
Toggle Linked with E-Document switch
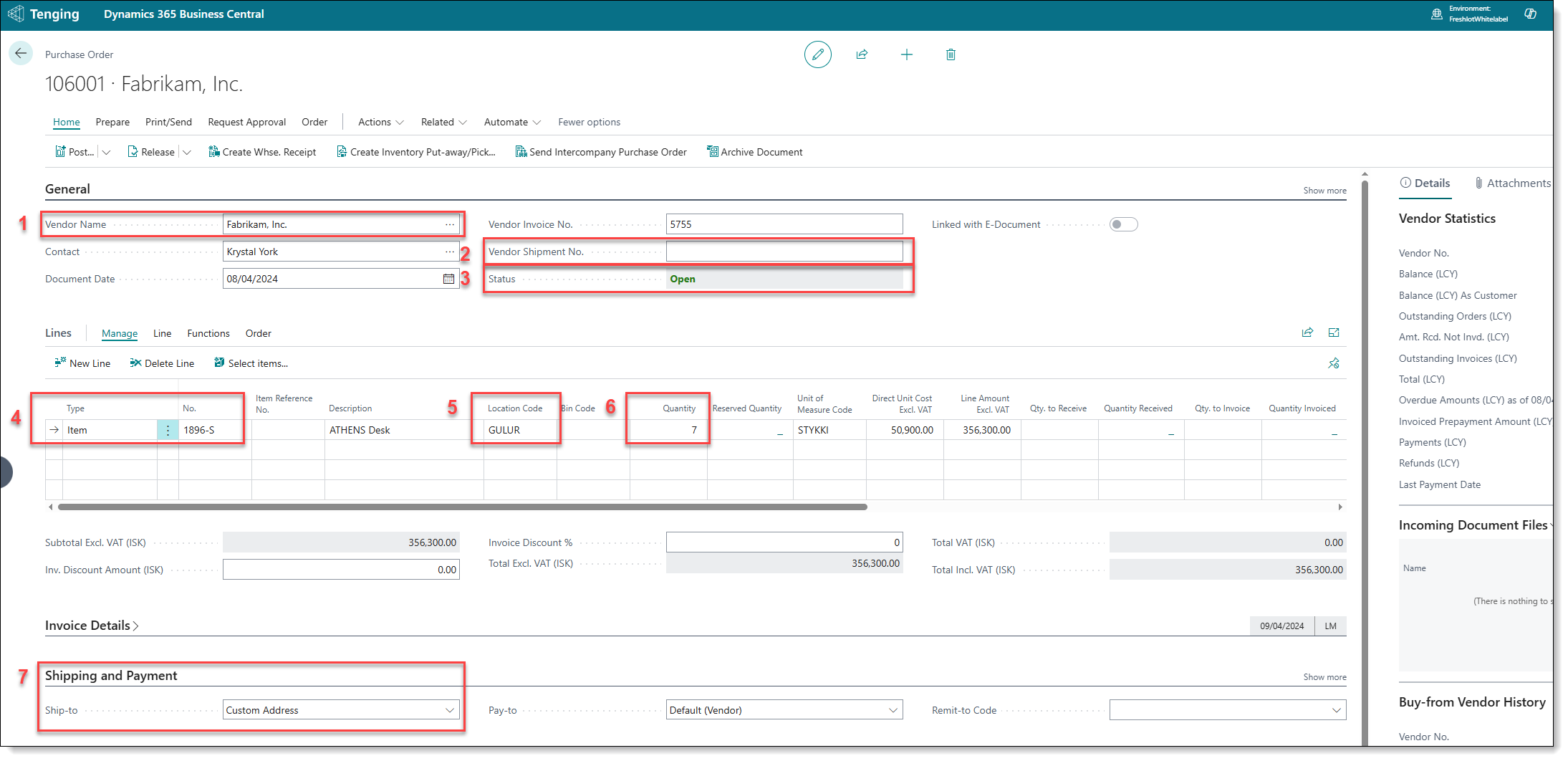1123,224
